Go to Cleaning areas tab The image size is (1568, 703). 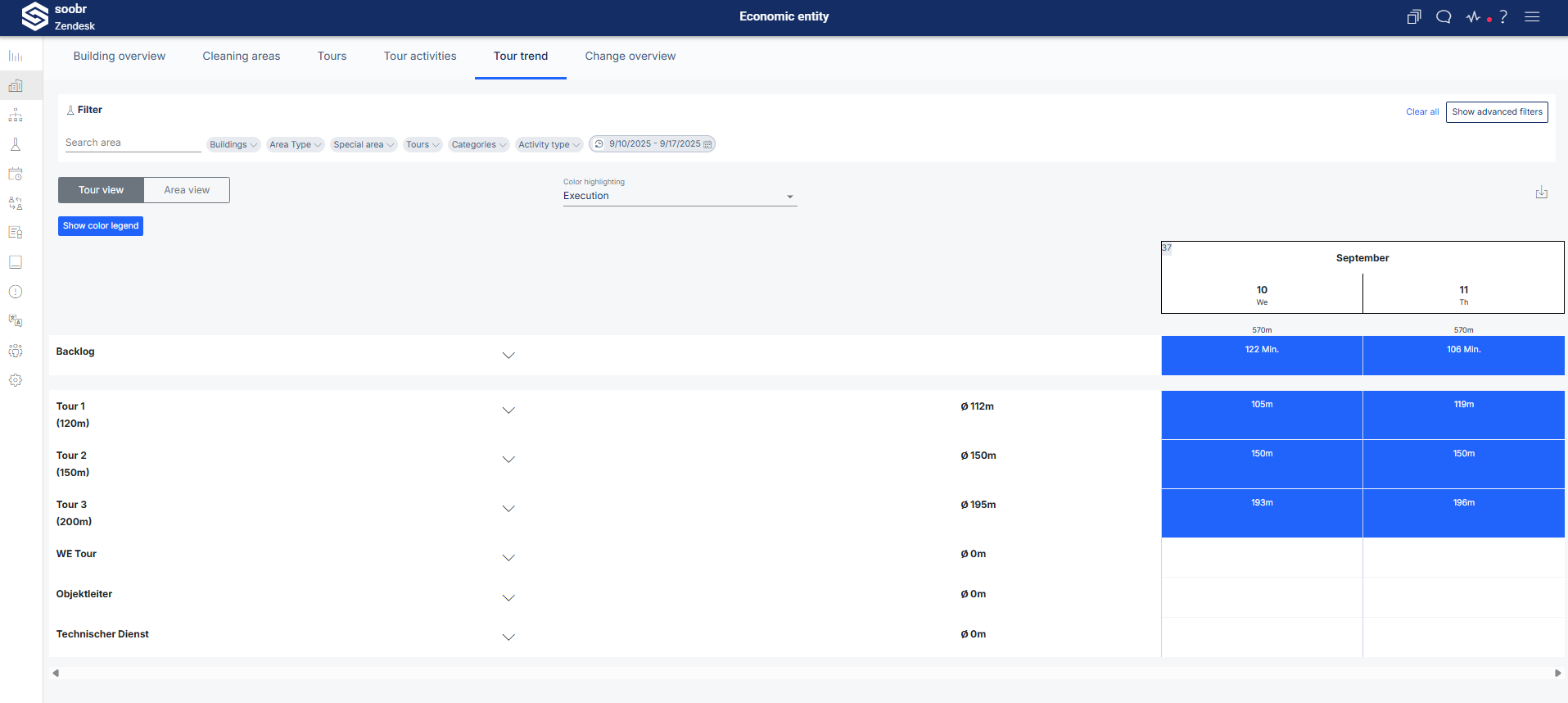tap(242, 56)
